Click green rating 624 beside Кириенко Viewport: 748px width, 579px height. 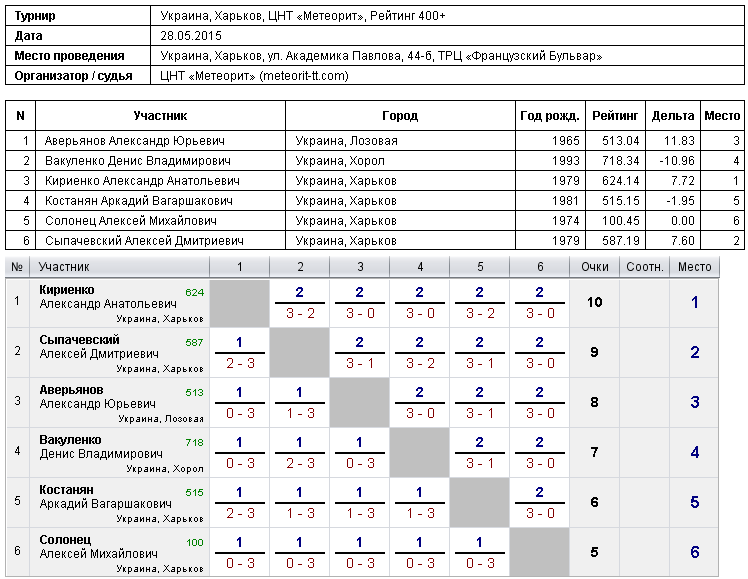tap(194, 292)
